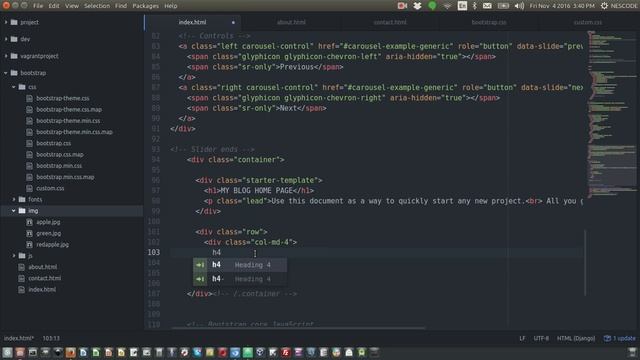Open the Packages menu
This screenshot has width=640, height=360.
[x=145, y=6]
